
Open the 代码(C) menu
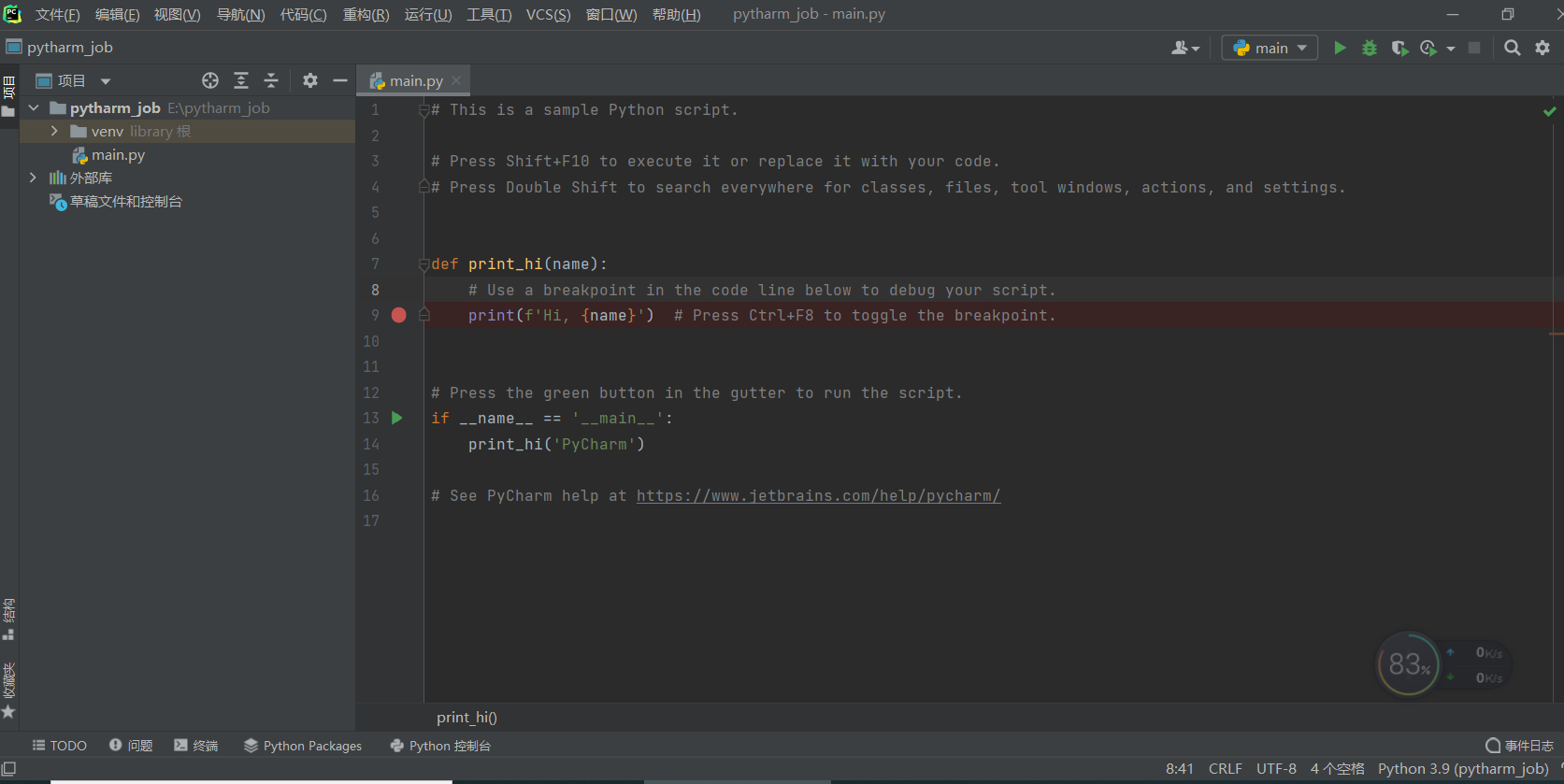pyautogui.click(x=303, y=14)
